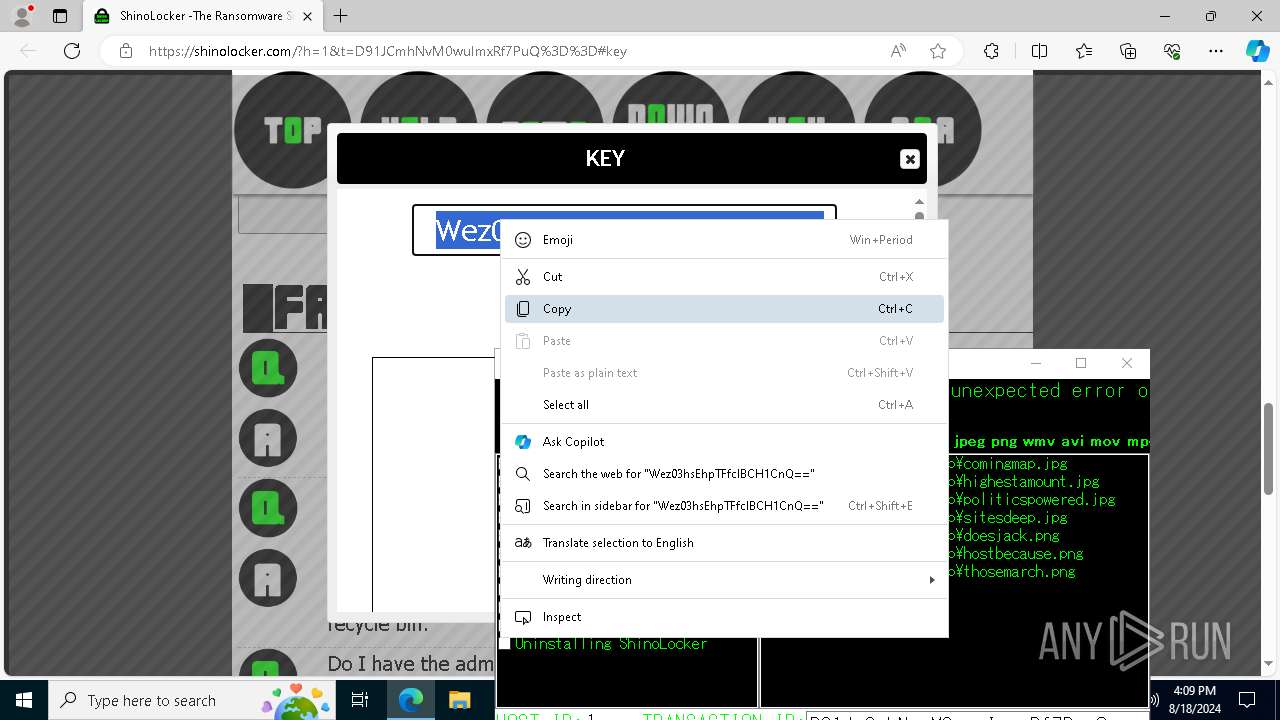Screen dimensions: 1280x720
Task: Click the first green Q FAQ icon
Action: [x=267, y=368]
